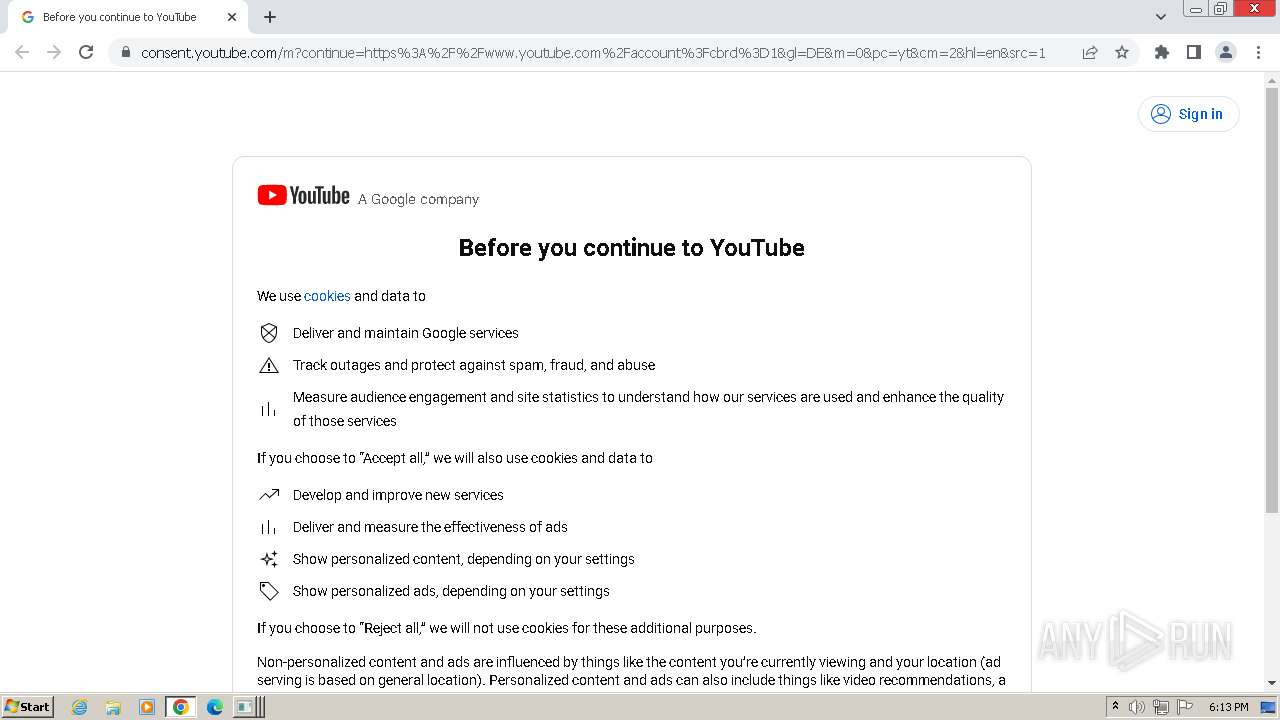This screenshot has height=720, width=1280.
Task: Click the volume speaker tray icon
Action: [1136, 707]
